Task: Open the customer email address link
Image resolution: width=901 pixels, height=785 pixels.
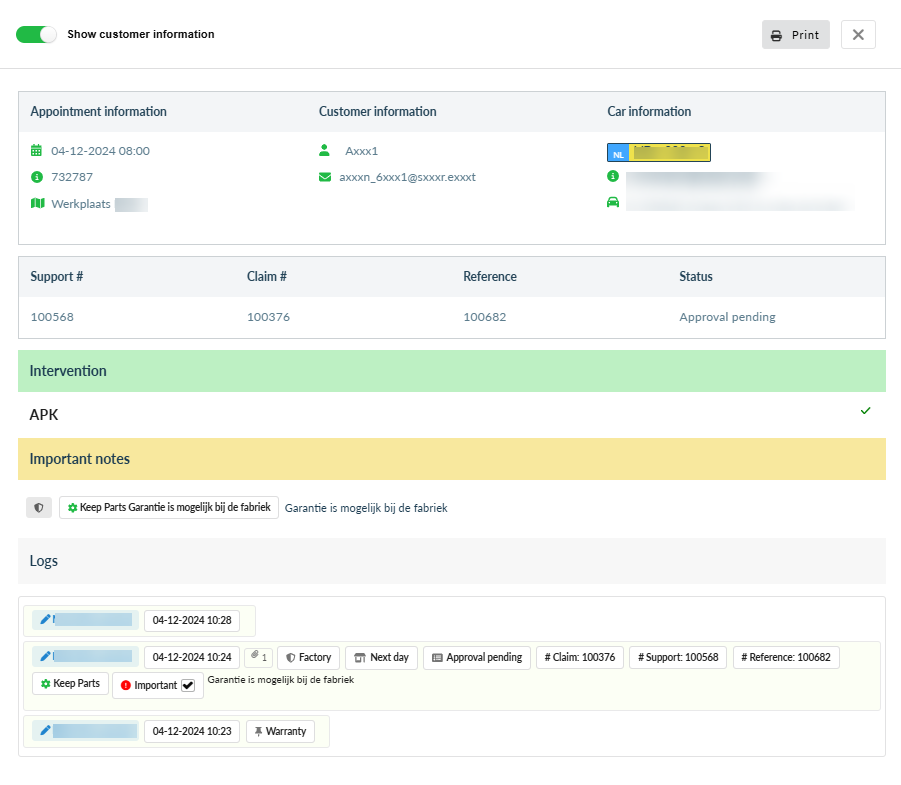Action: click(x=407, y=177)
